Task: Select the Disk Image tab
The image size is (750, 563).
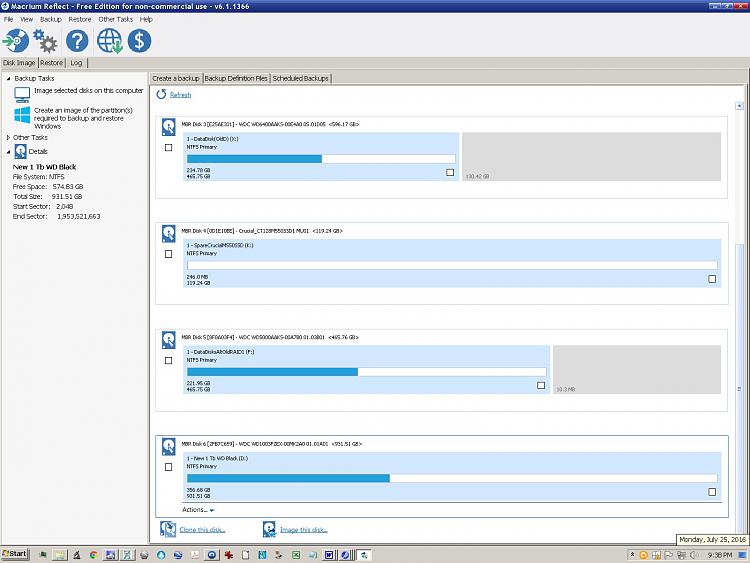Action: click(19, 63)
